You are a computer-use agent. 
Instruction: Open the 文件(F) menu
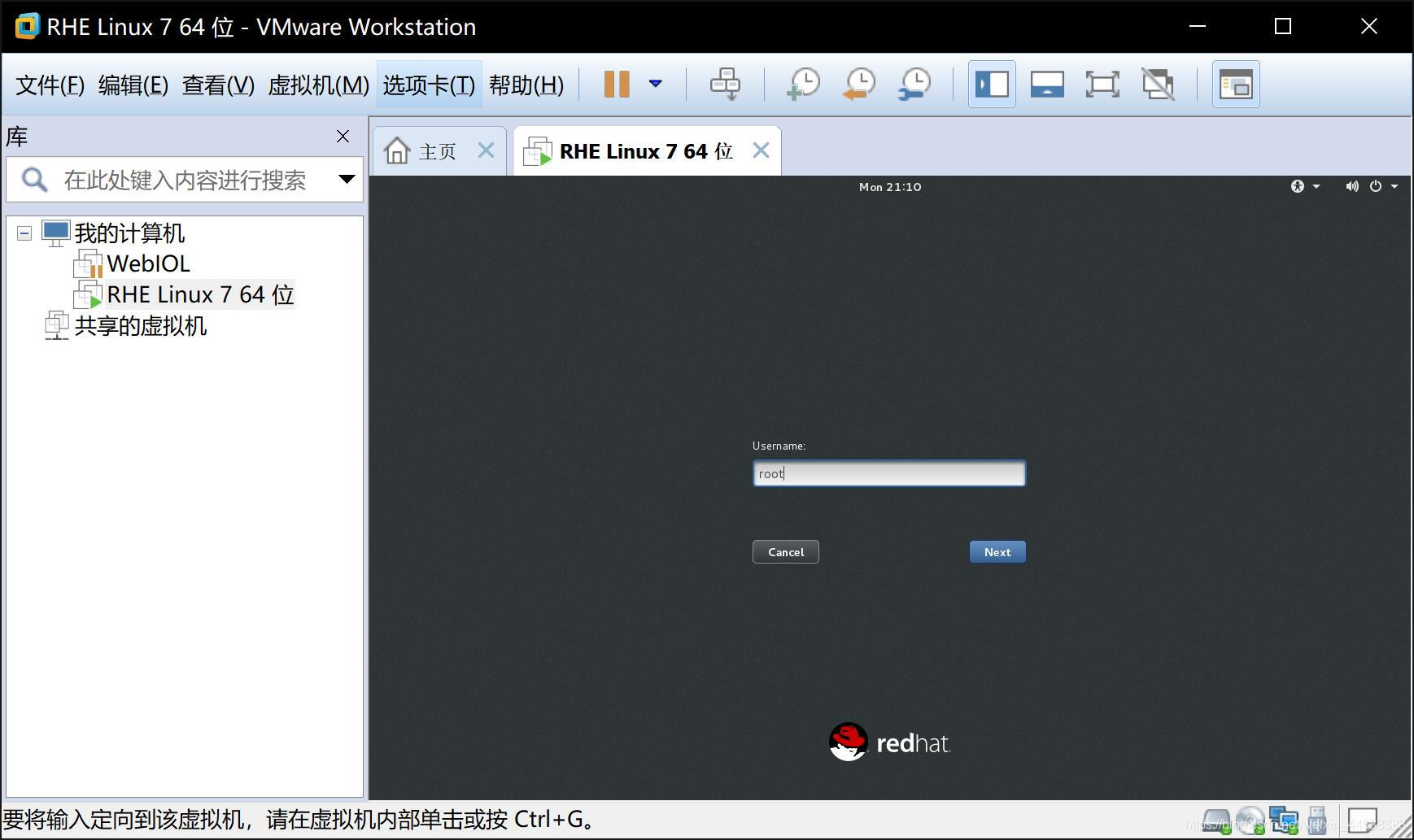pyautogui.click(x=50, y=85)
